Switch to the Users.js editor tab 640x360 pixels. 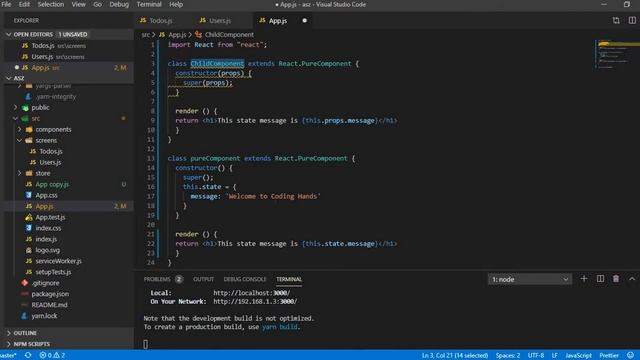220,20
